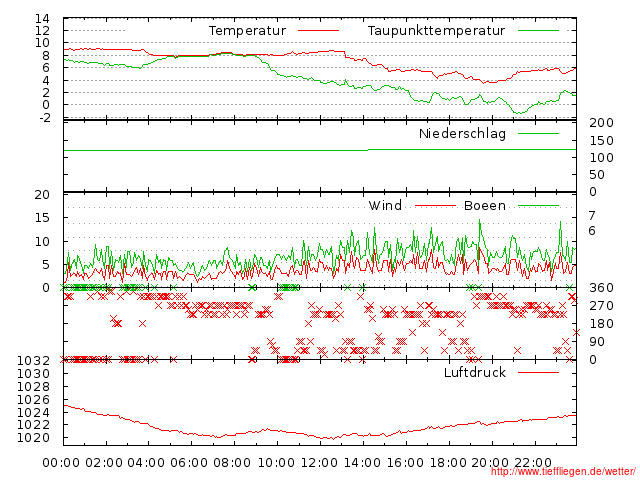Click the green Taupunkttemperatur legend line sample

(538, 31)
